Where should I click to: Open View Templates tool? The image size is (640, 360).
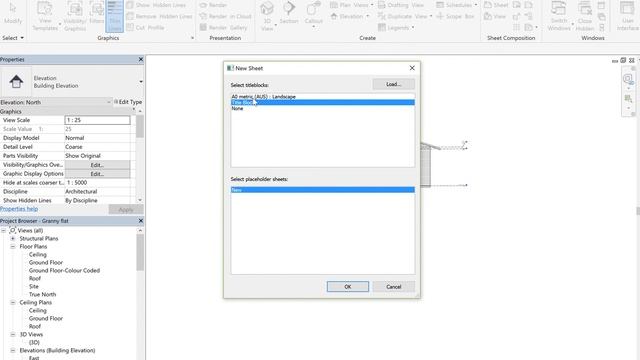45,16
